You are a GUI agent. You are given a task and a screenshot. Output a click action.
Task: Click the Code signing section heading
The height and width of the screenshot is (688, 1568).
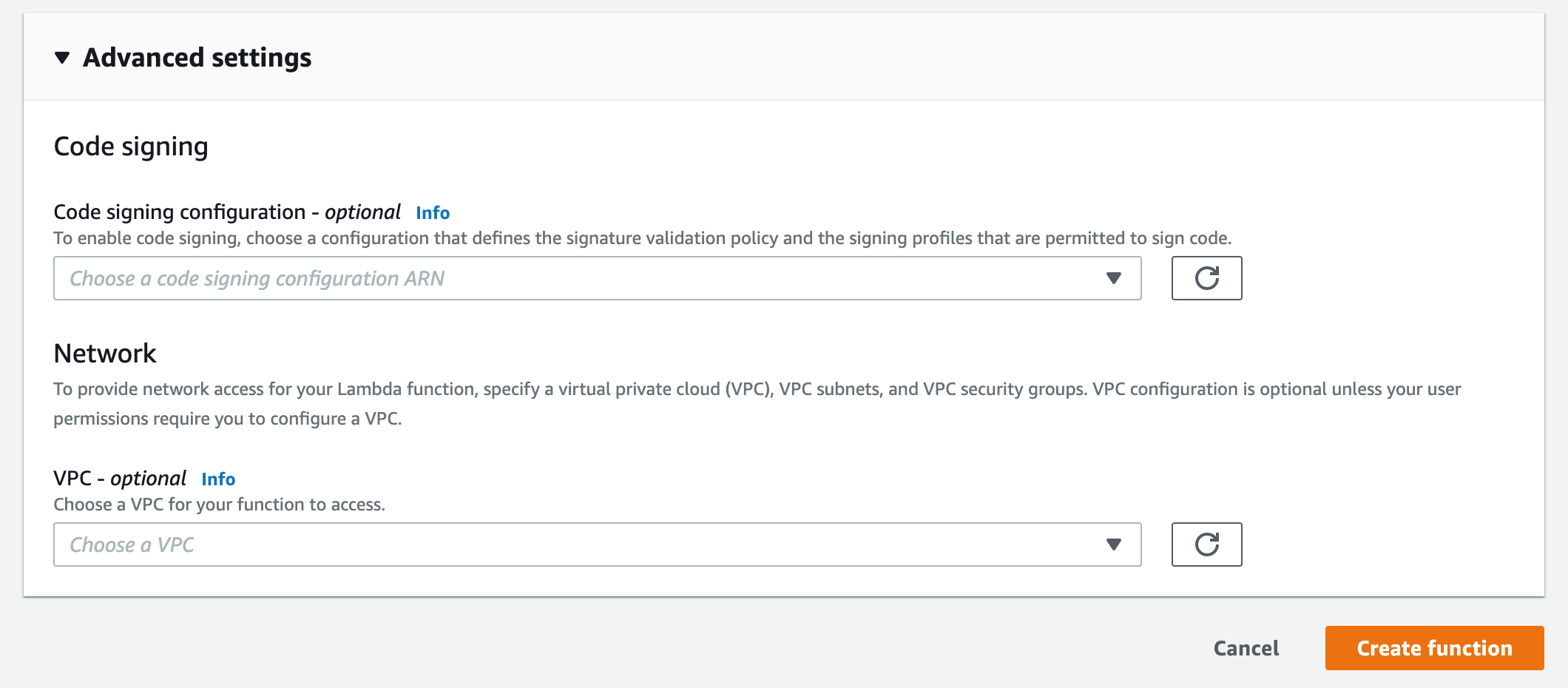131,146
